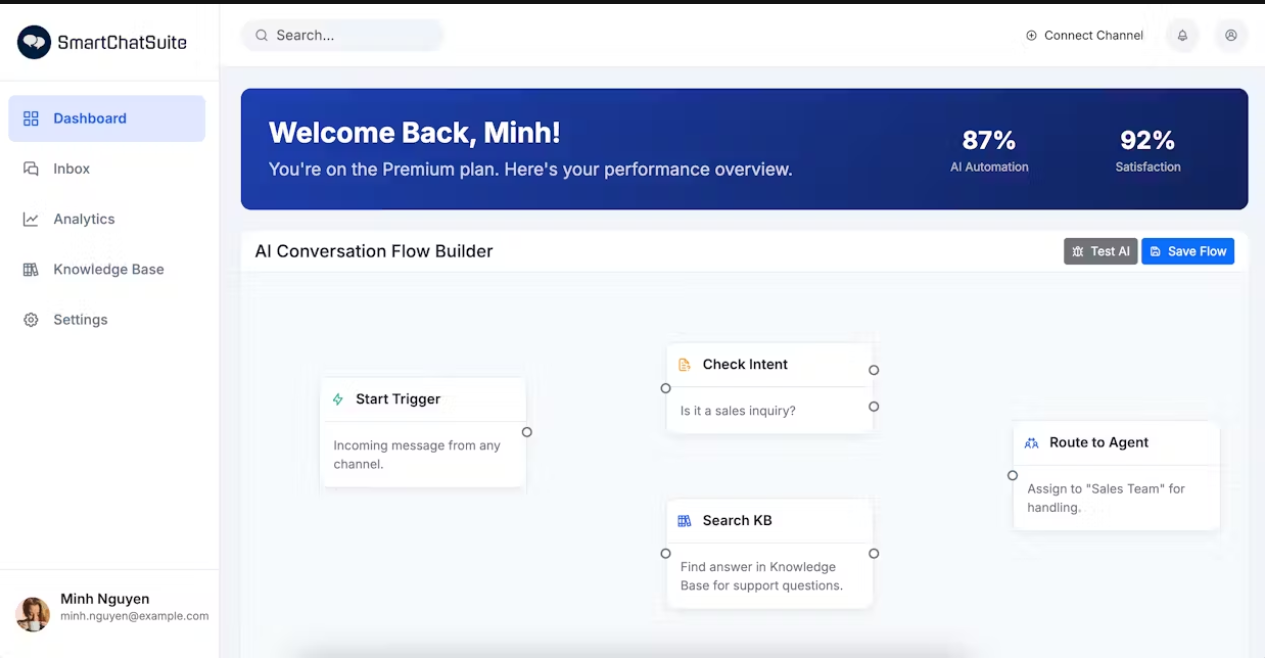The image size is (1265, 658).
Task: Select Route to Agent input connector
Action: tap(1013, 476)
